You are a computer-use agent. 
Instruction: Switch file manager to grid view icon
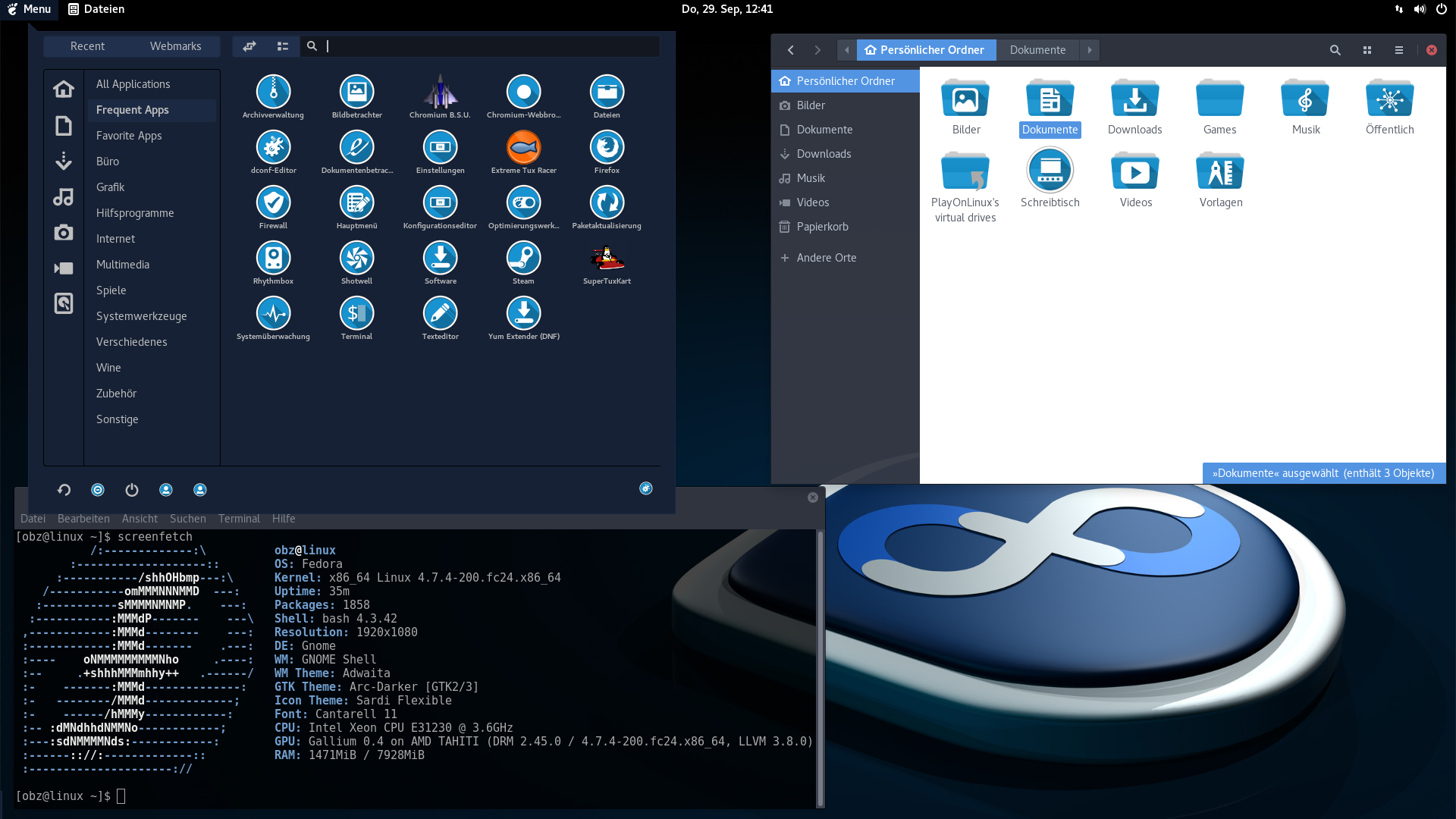1367,50
